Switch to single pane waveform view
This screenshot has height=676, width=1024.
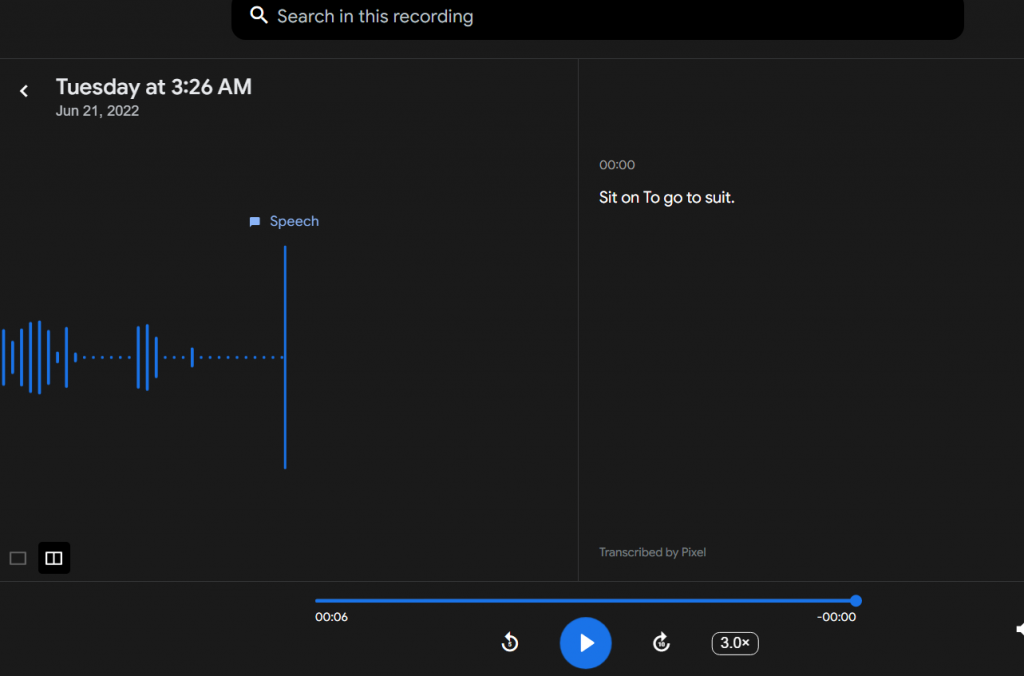[x=18, y=558]
